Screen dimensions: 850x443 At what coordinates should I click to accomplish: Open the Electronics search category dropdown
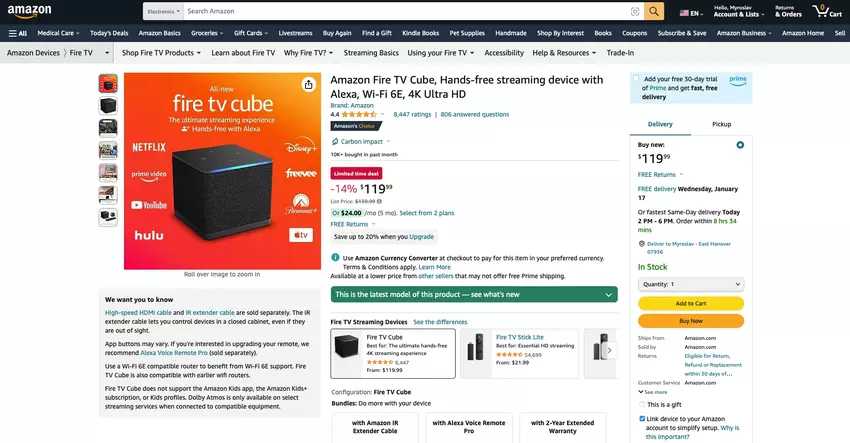point(163,11)
